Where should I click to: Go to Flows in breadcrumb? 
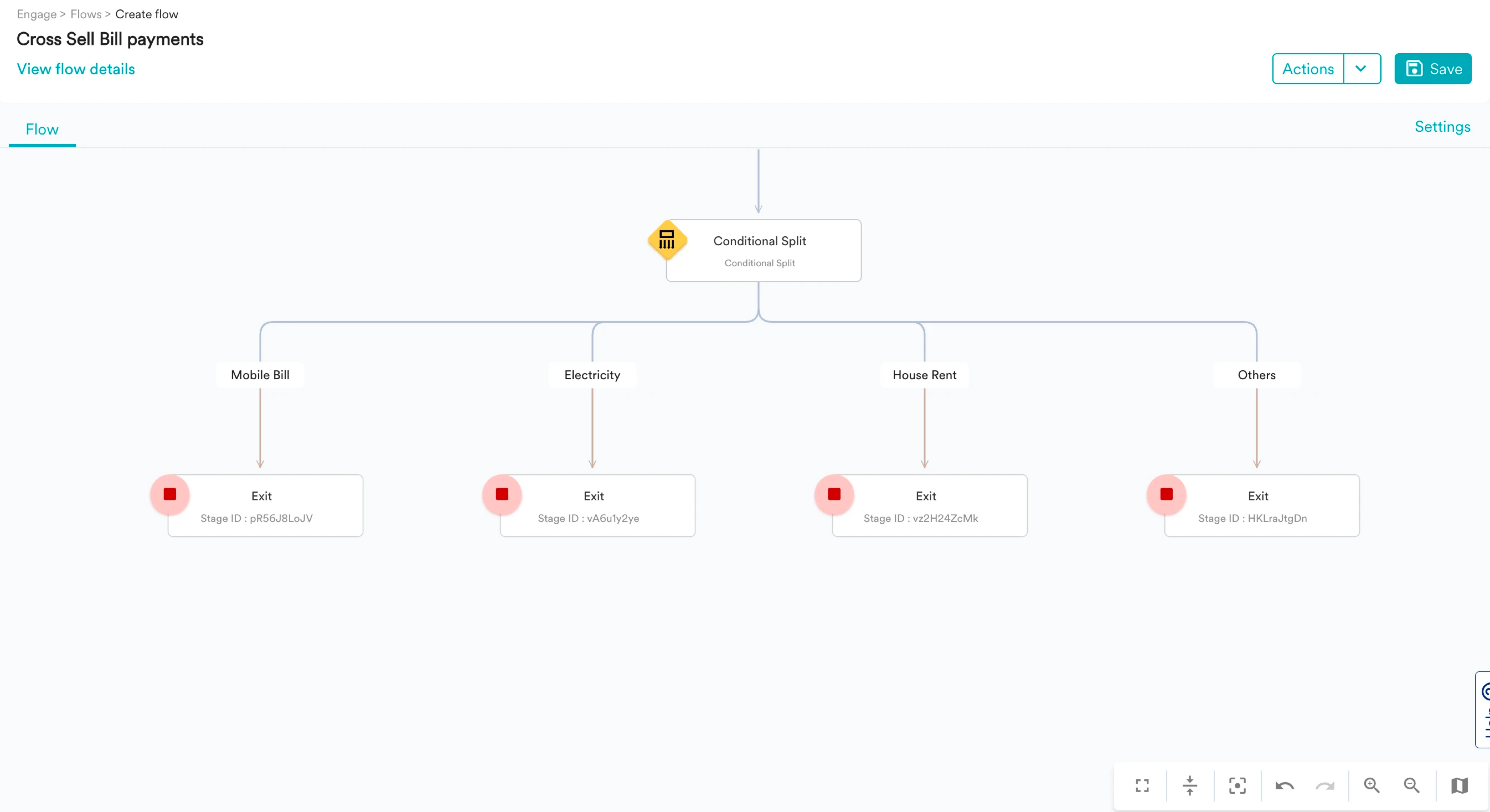(86, 14)
